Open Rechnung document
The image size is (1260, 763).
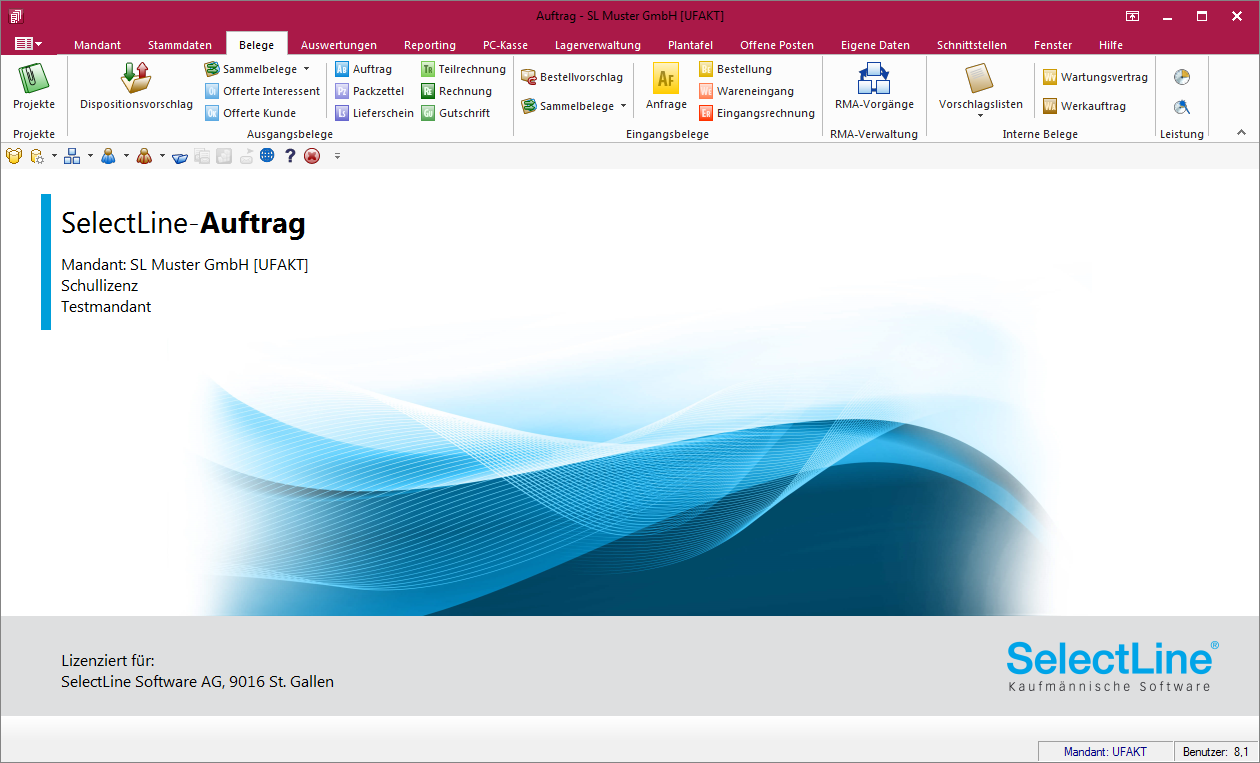(456, 91)
